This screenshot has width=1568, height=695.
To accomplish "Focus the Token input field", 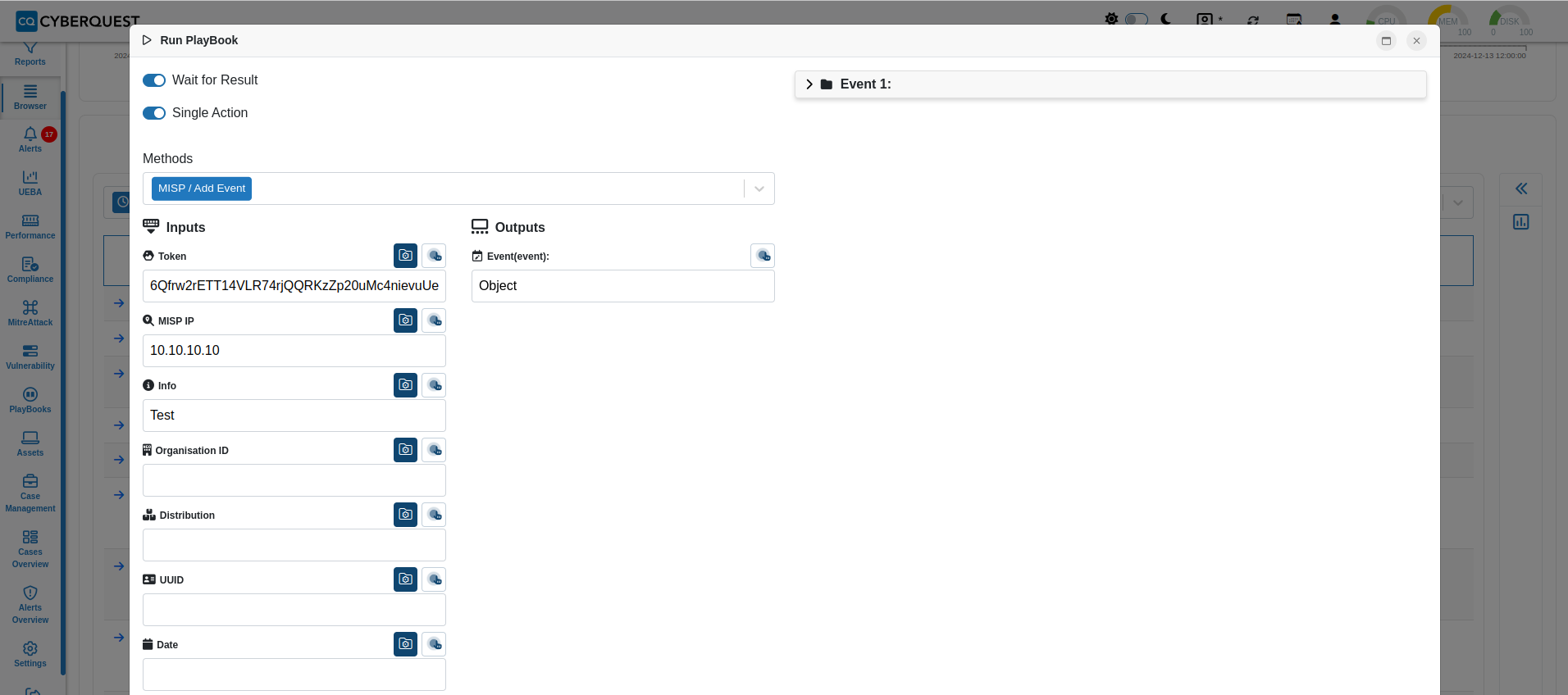I will (x=294, y=286).
